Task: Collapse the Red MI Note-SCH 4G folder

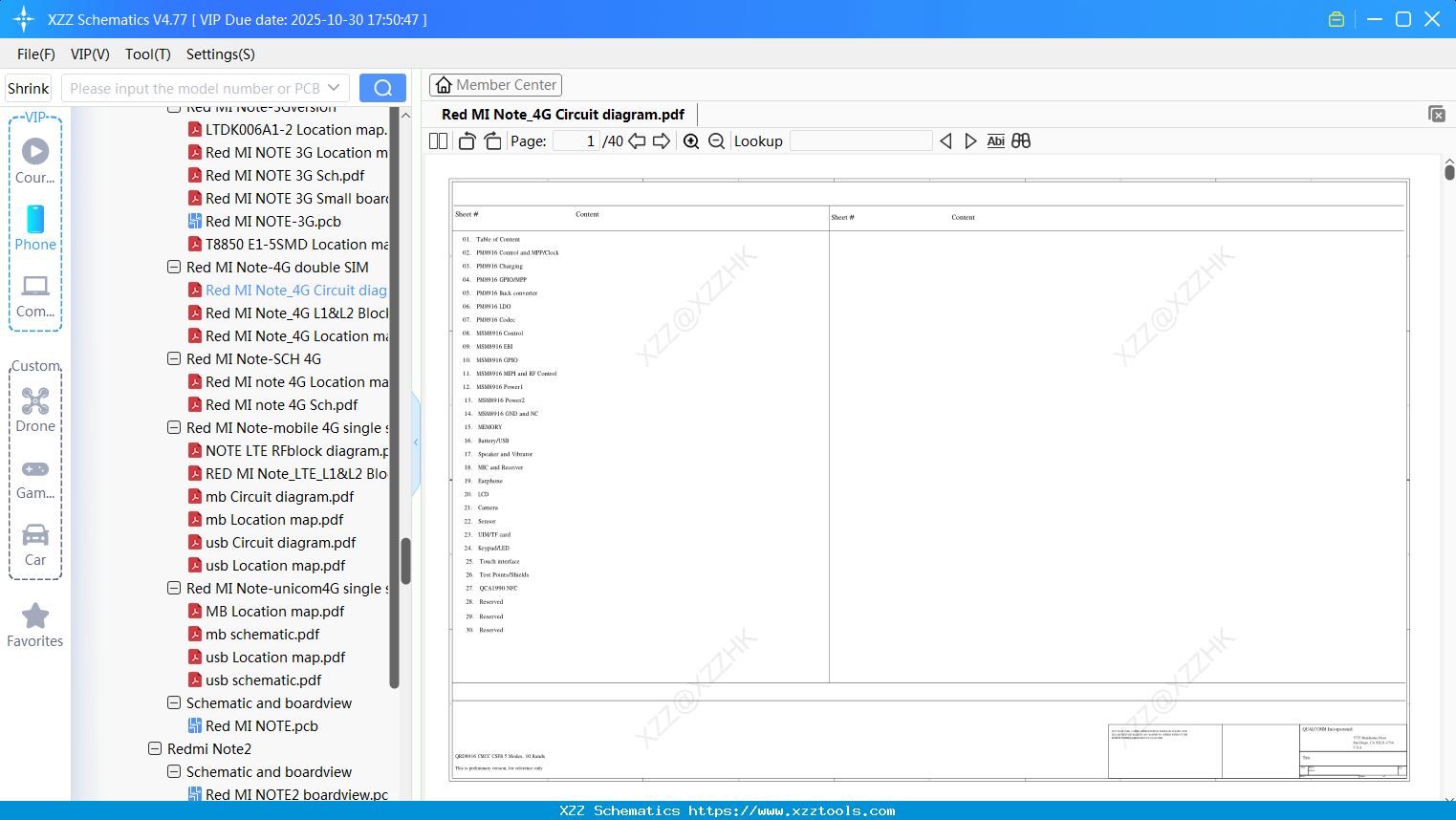Action: [174, 359]
